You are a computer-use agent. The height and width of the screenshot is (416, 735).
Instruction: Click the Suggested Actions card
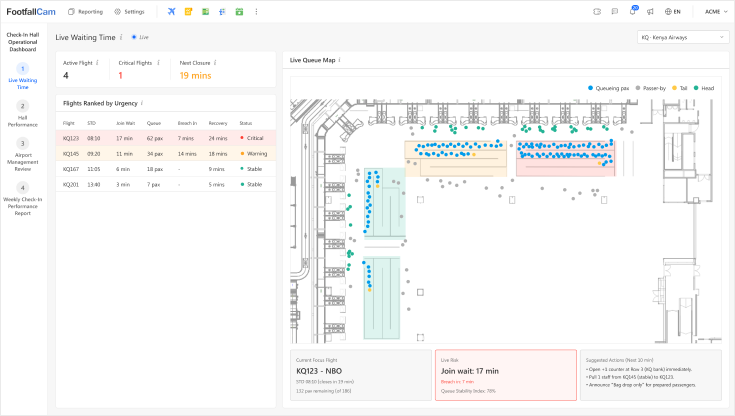click(651, 375)
